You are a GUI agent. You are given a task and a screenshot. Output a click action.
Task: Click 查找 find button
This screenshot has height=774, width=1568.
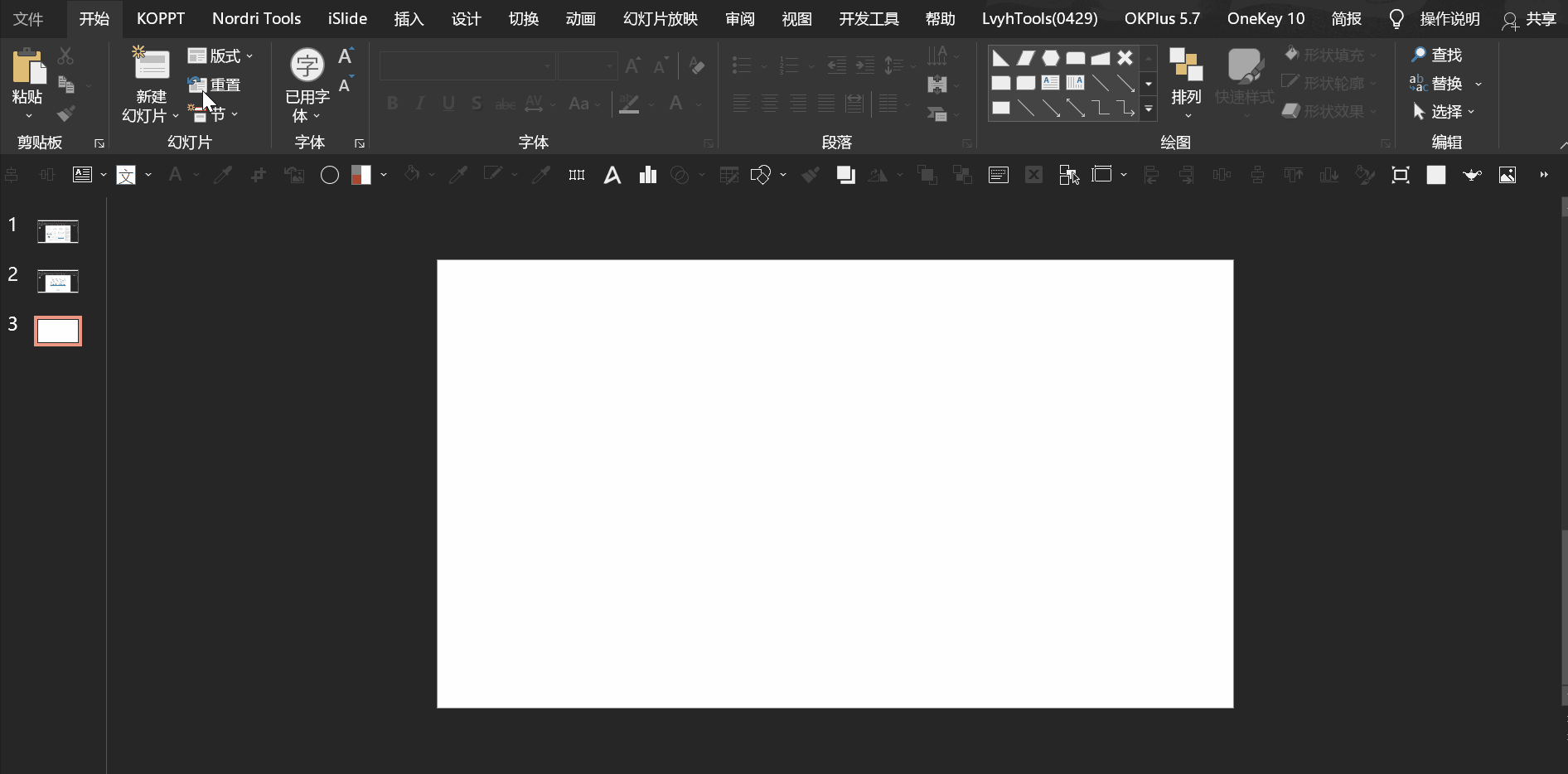pyautogui.click(x=1437, y=55)
